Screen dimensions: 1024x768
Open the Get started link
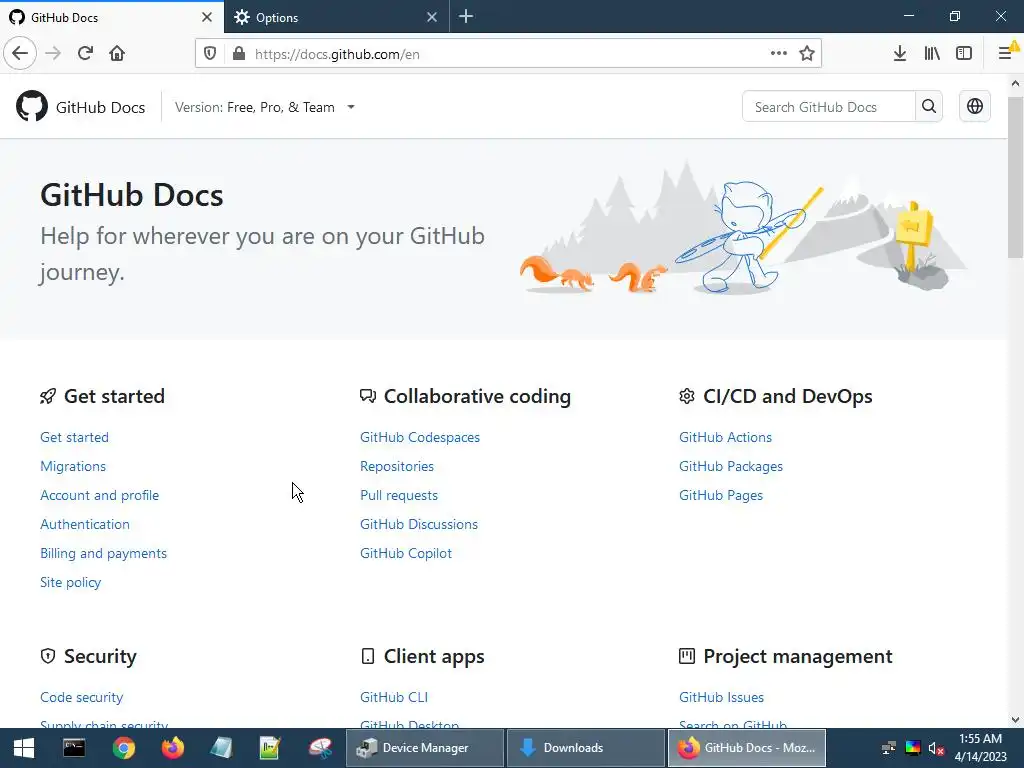tap(74, 438)
